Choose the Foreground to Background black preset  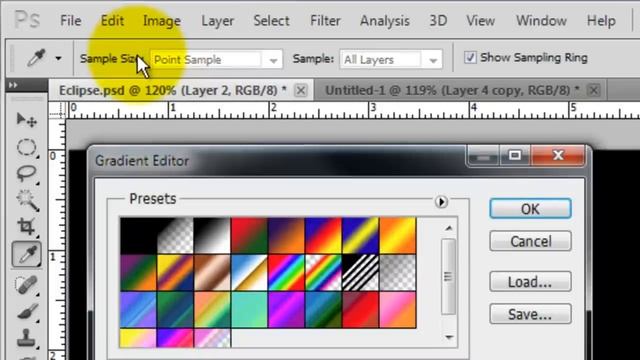click(x=138, y=236)
